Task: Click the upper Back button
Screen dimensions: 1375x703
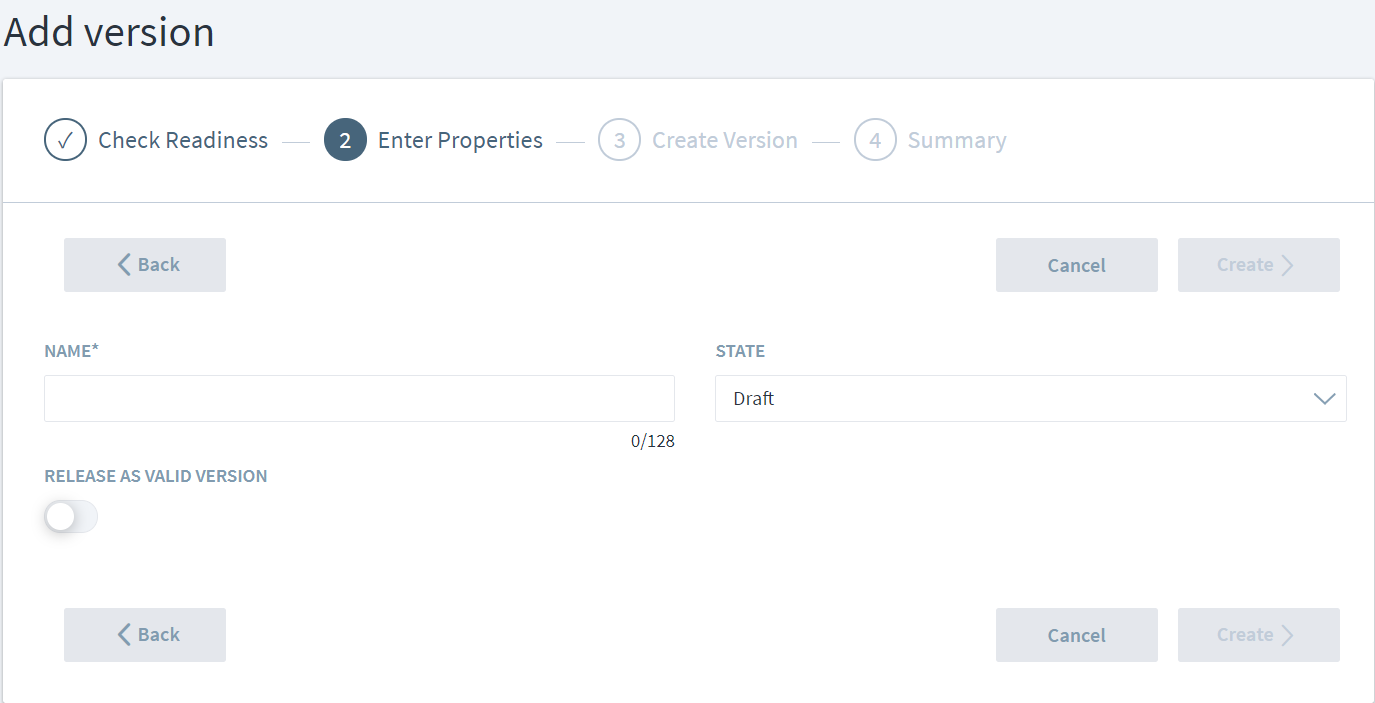Action: (145, 265)
